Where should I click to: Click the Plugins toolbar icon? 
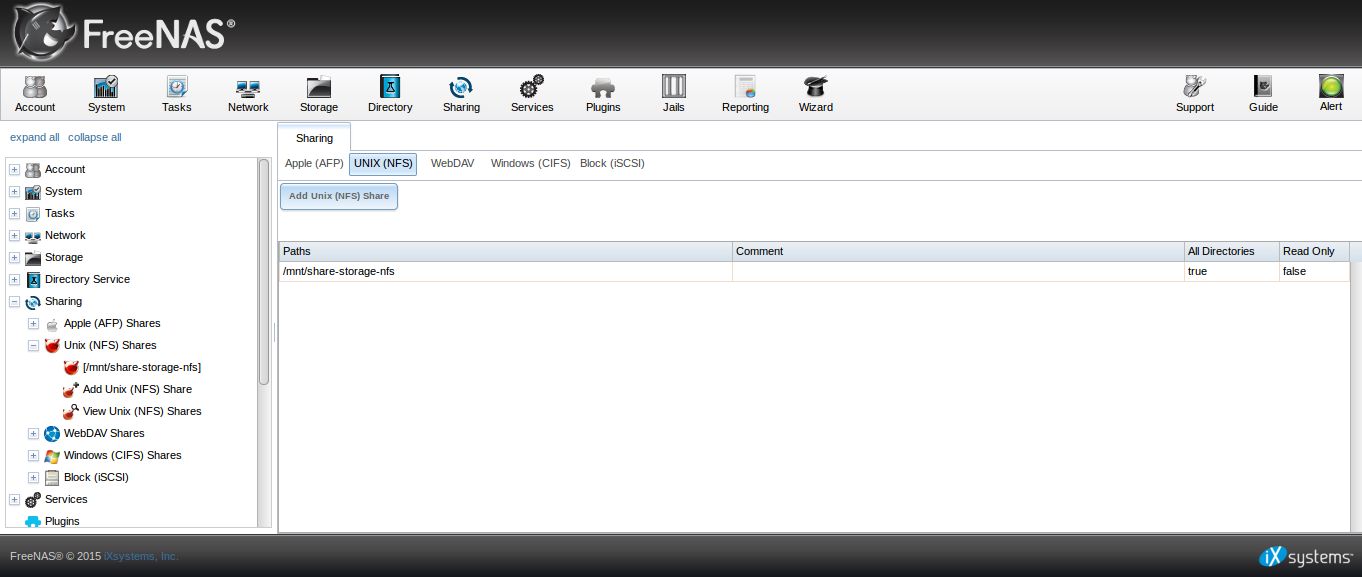[x=602, y=93]
